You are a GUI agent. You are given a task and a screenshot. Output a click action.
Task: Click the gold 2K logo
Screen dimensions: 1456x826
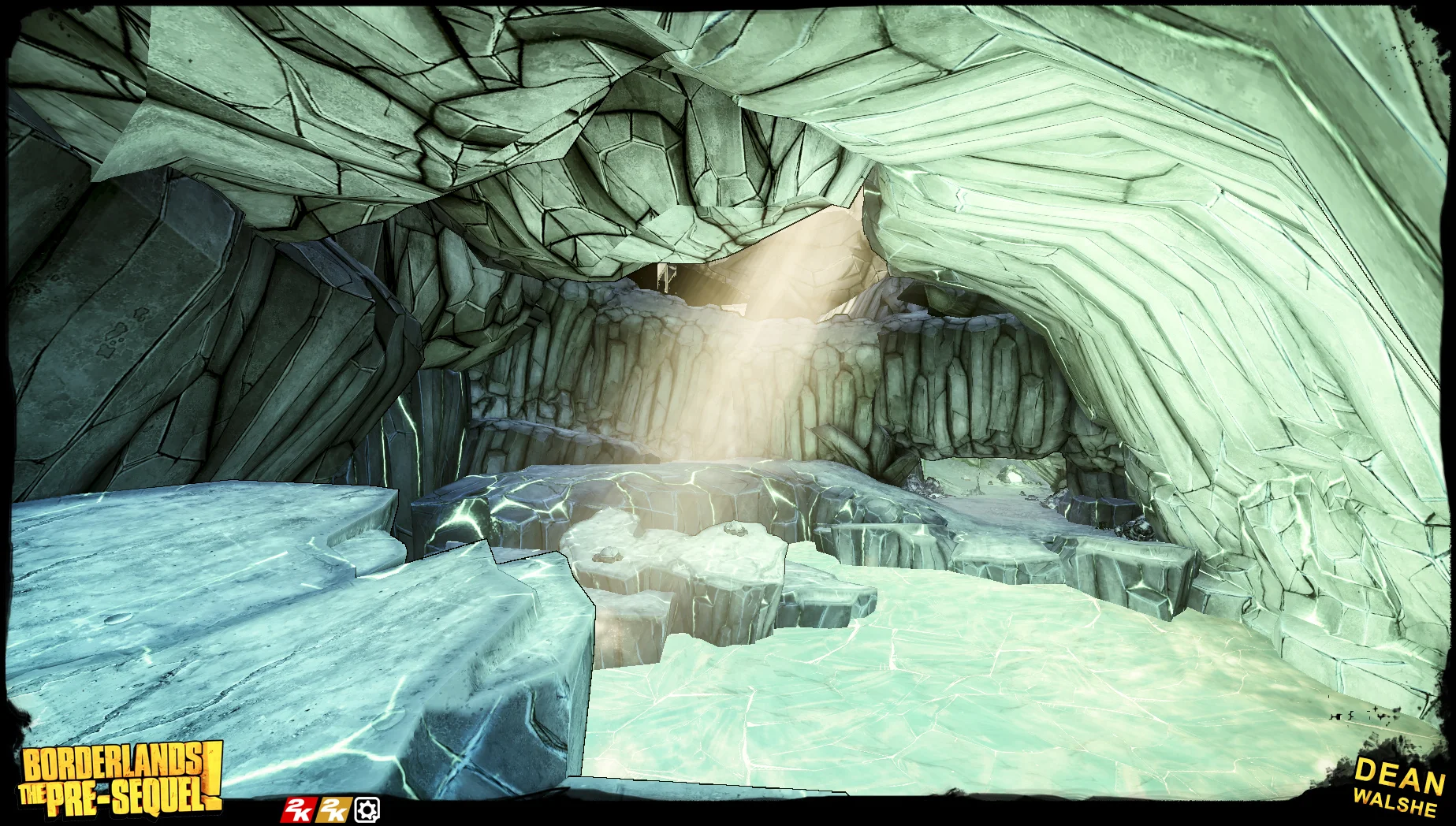pyautogui.click(x=333, y=809)
